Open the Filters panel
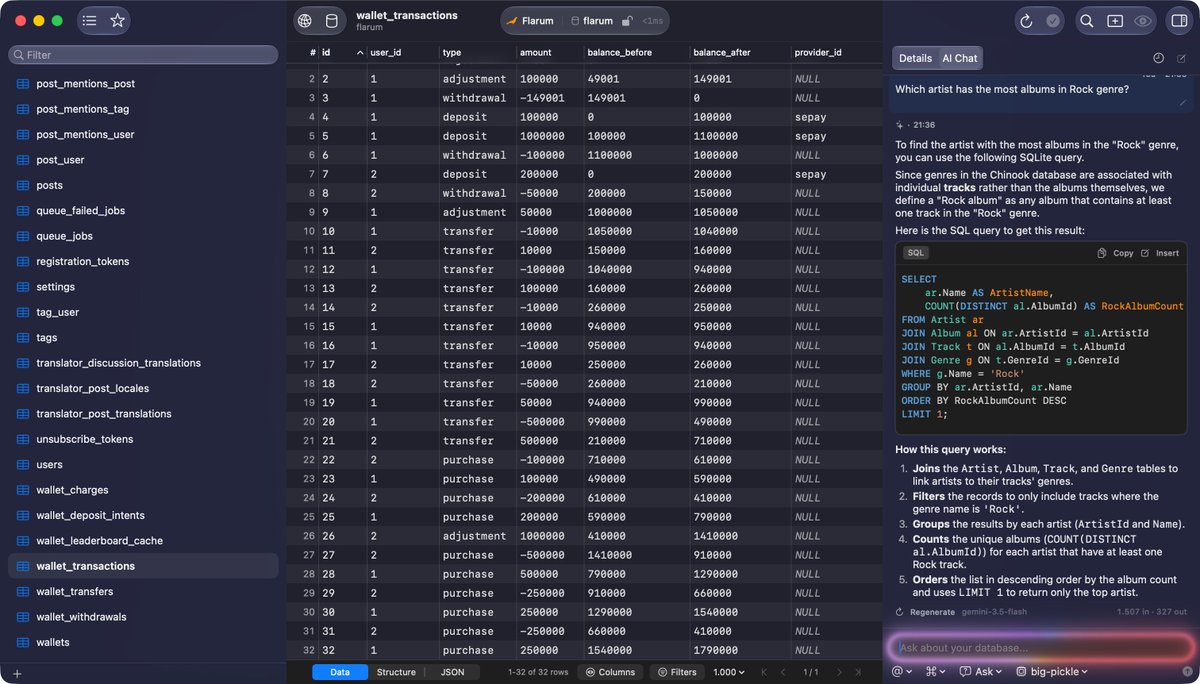Viewport: 1200px width, 684px height. pyautogui.click(x=677, y=672)
